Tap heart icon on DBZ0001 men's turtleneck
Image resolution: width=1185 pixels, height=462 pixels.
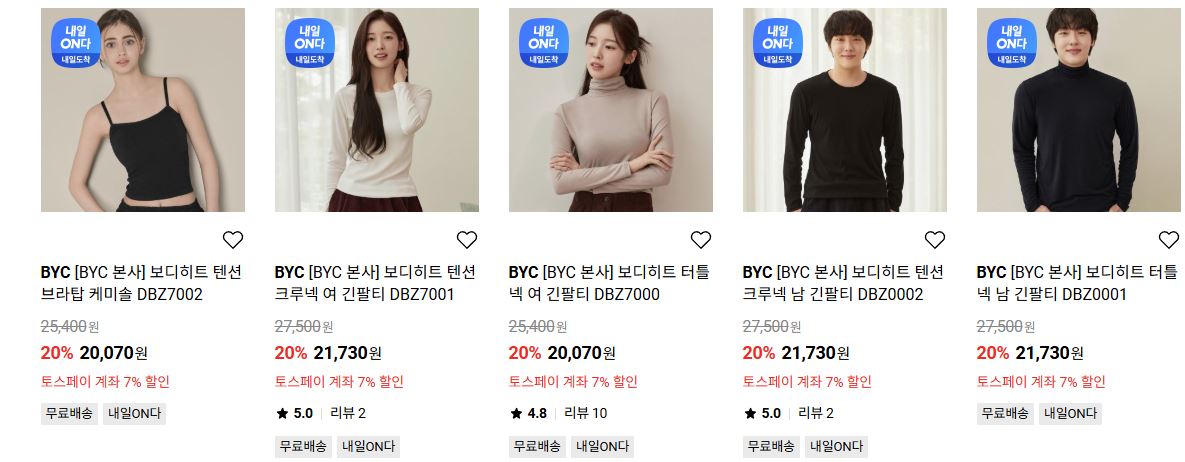point(1168,240)
